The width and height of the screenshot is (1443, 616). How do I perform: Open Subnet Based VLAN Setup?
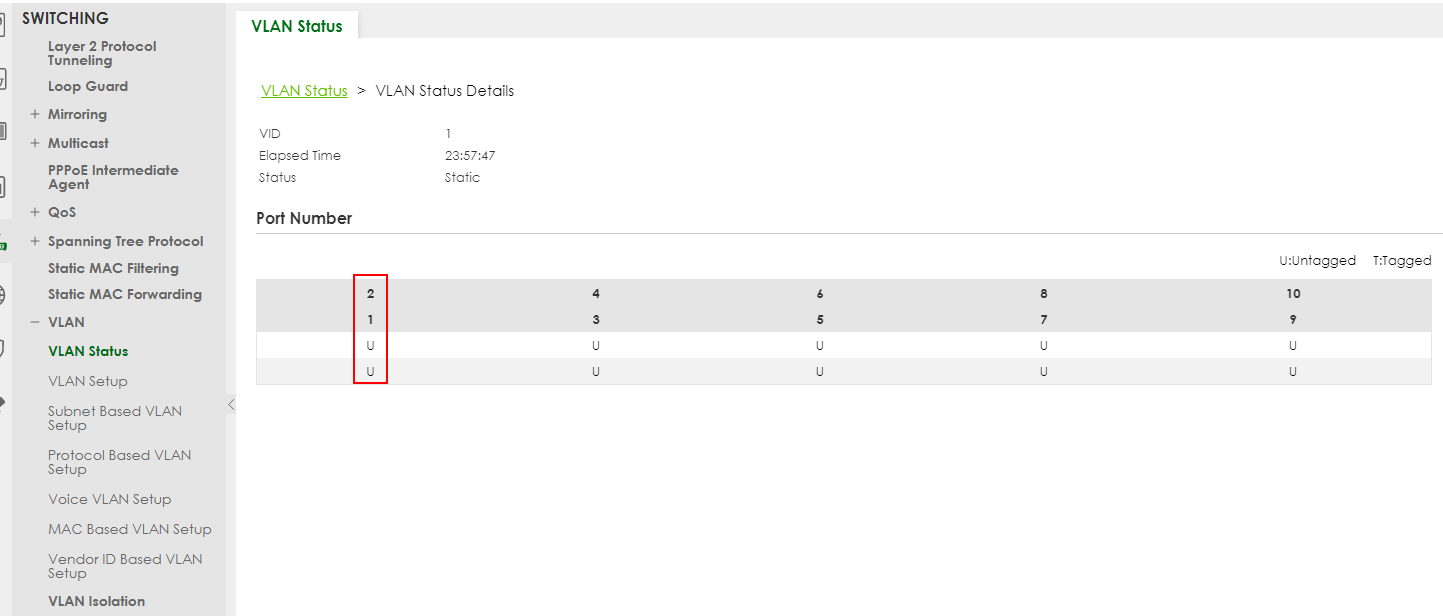click(114, 418)
